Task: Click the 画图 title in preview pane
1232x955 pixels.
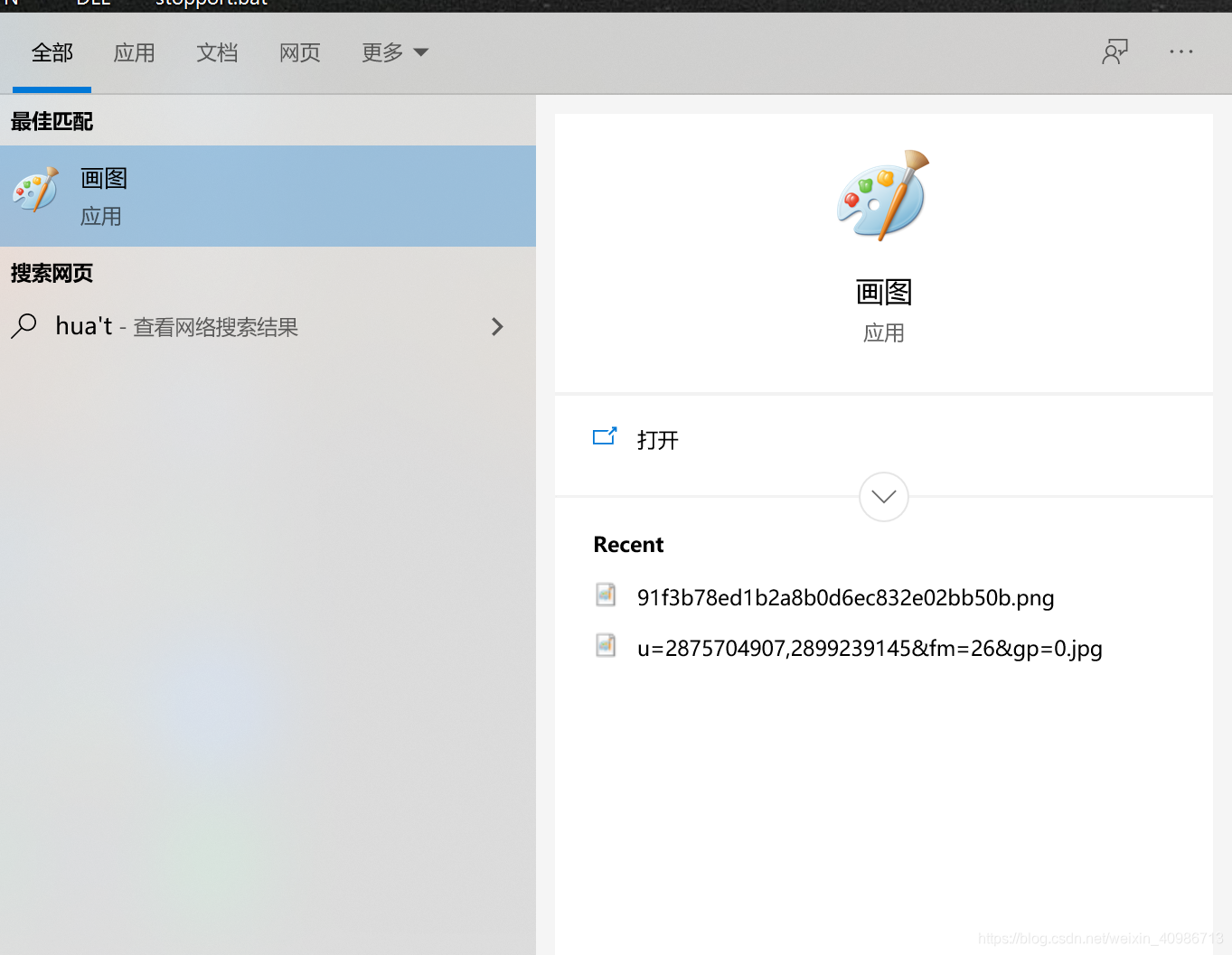Action: (x=884, y=292)
